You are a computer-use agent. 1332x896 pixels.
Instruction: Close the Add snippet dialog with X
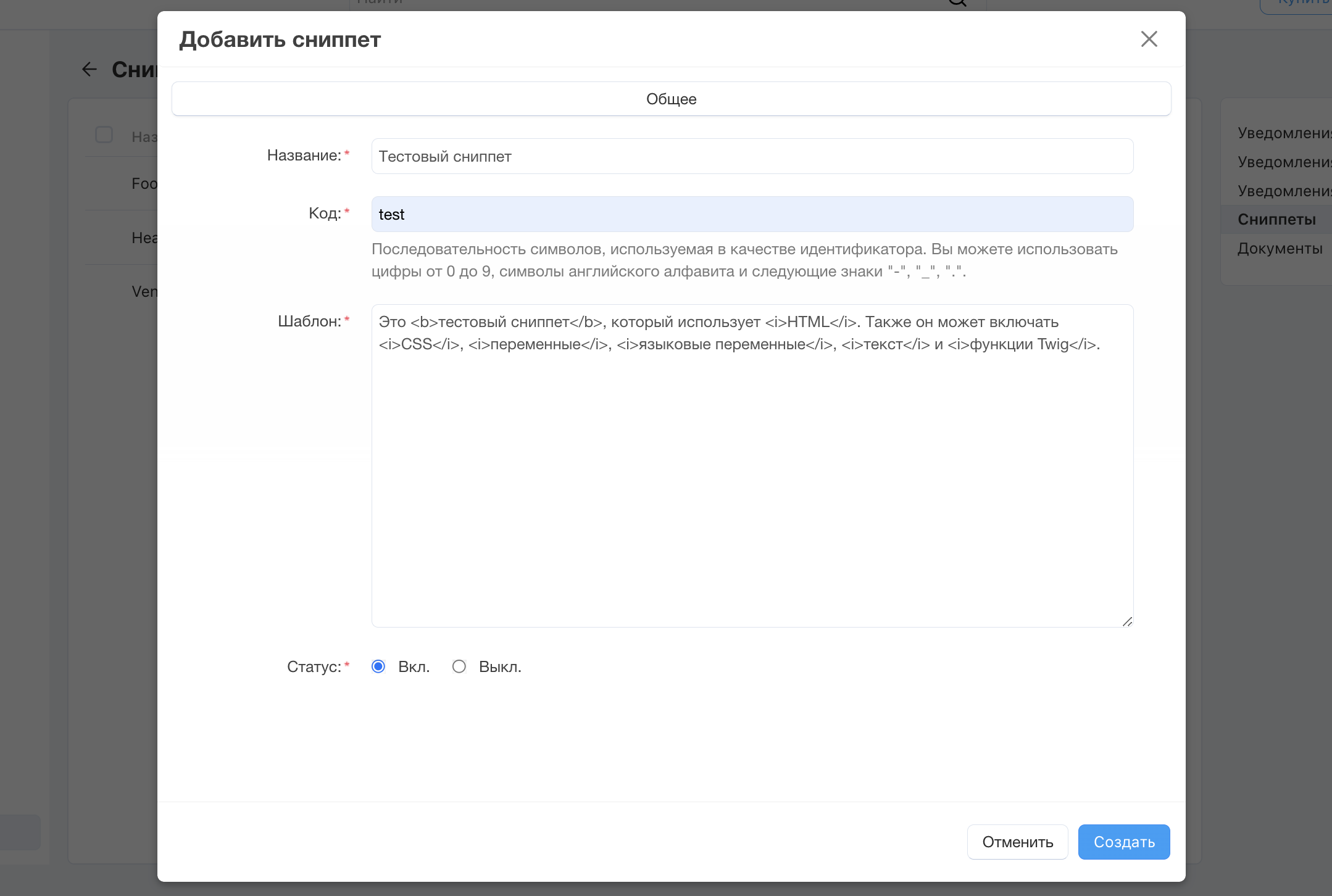[1149, 39]
